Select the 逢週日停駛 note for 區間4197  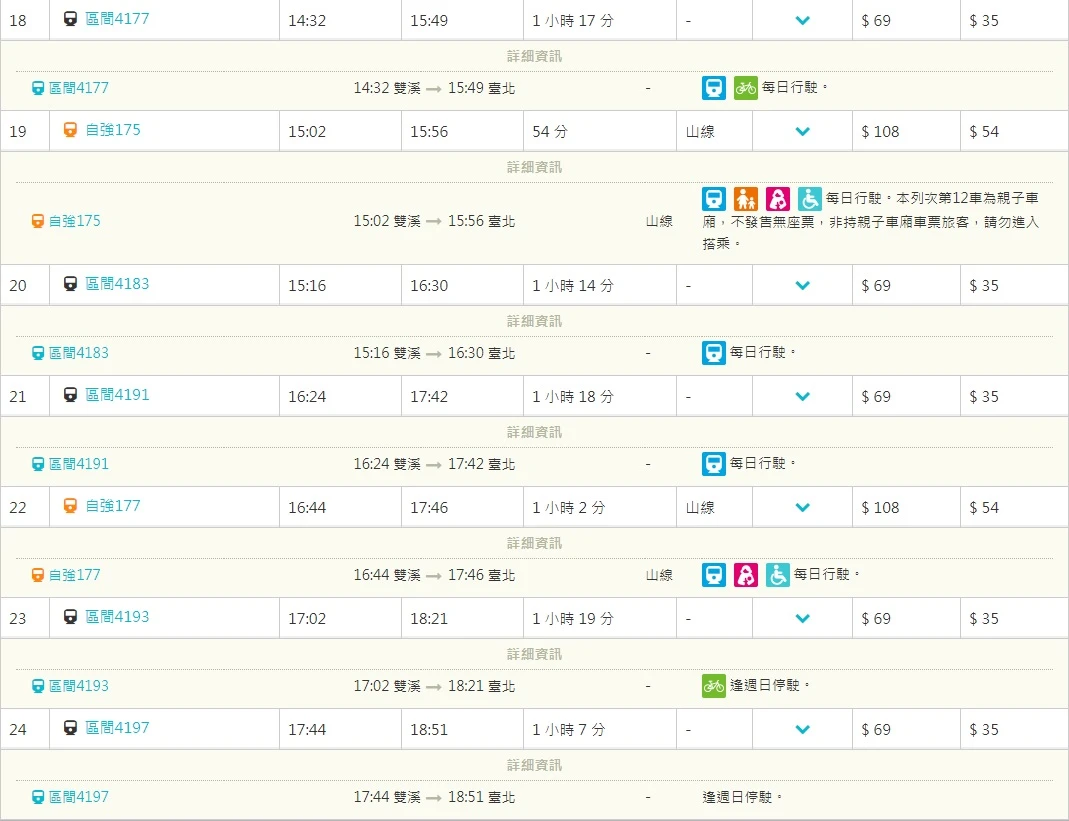click(742, 797)
